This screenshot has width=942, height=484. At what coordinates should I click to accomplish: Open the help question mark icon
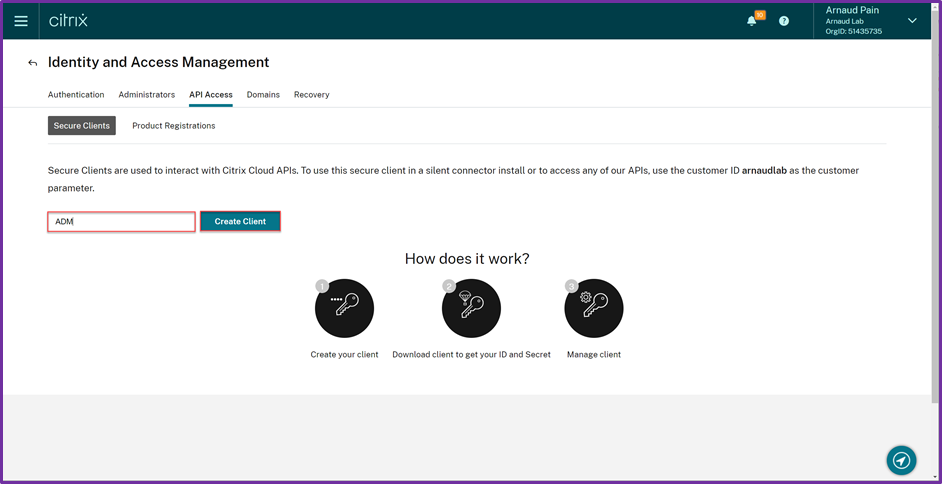point(784,21)
